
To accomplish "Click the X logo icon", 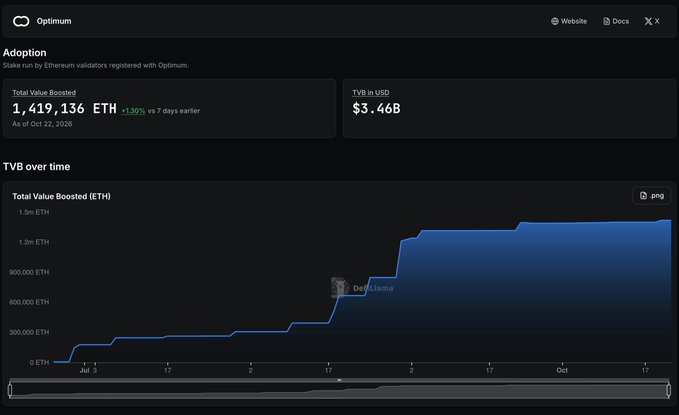I will coord(648,21).
